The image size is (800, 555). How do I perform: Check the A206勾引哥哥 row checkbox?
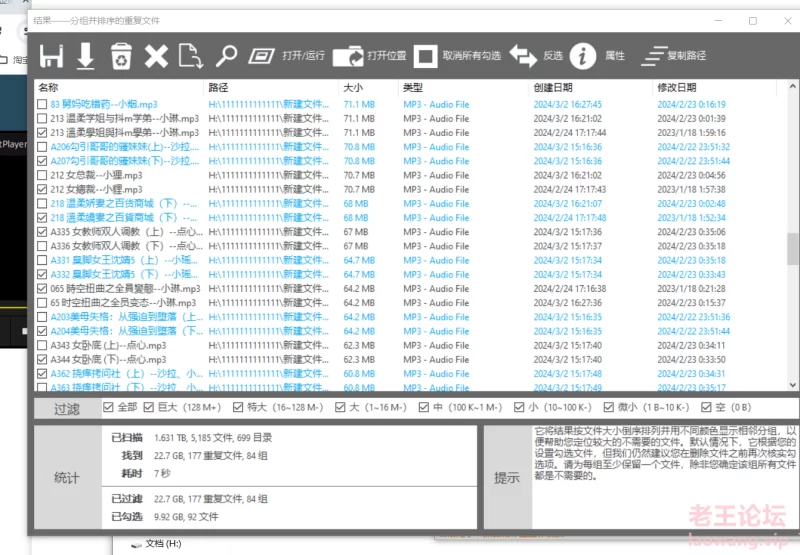coord(42,147)
